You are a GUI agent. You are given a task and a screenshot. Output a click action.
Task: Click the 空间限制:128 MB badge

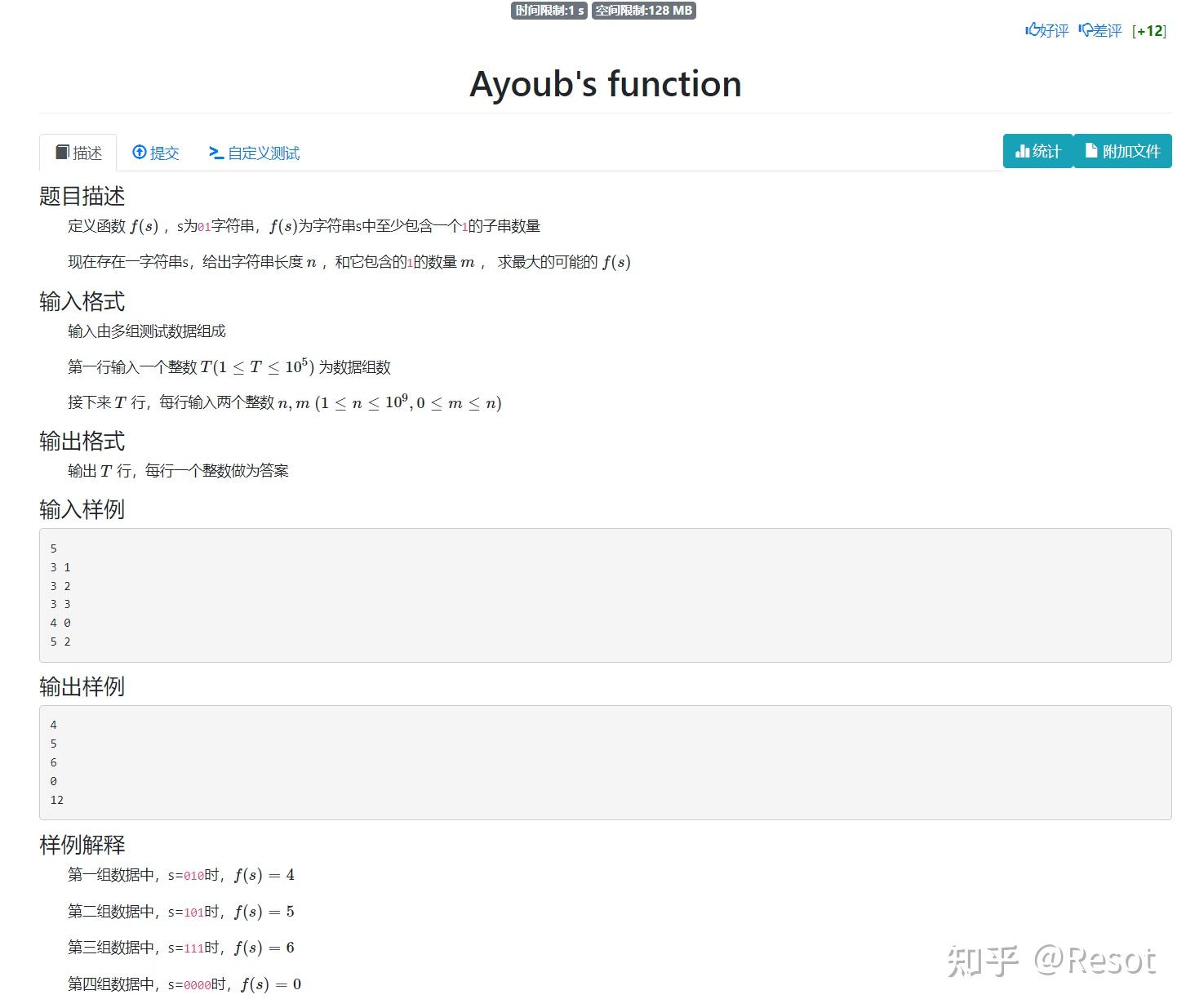tap(642, 11)
